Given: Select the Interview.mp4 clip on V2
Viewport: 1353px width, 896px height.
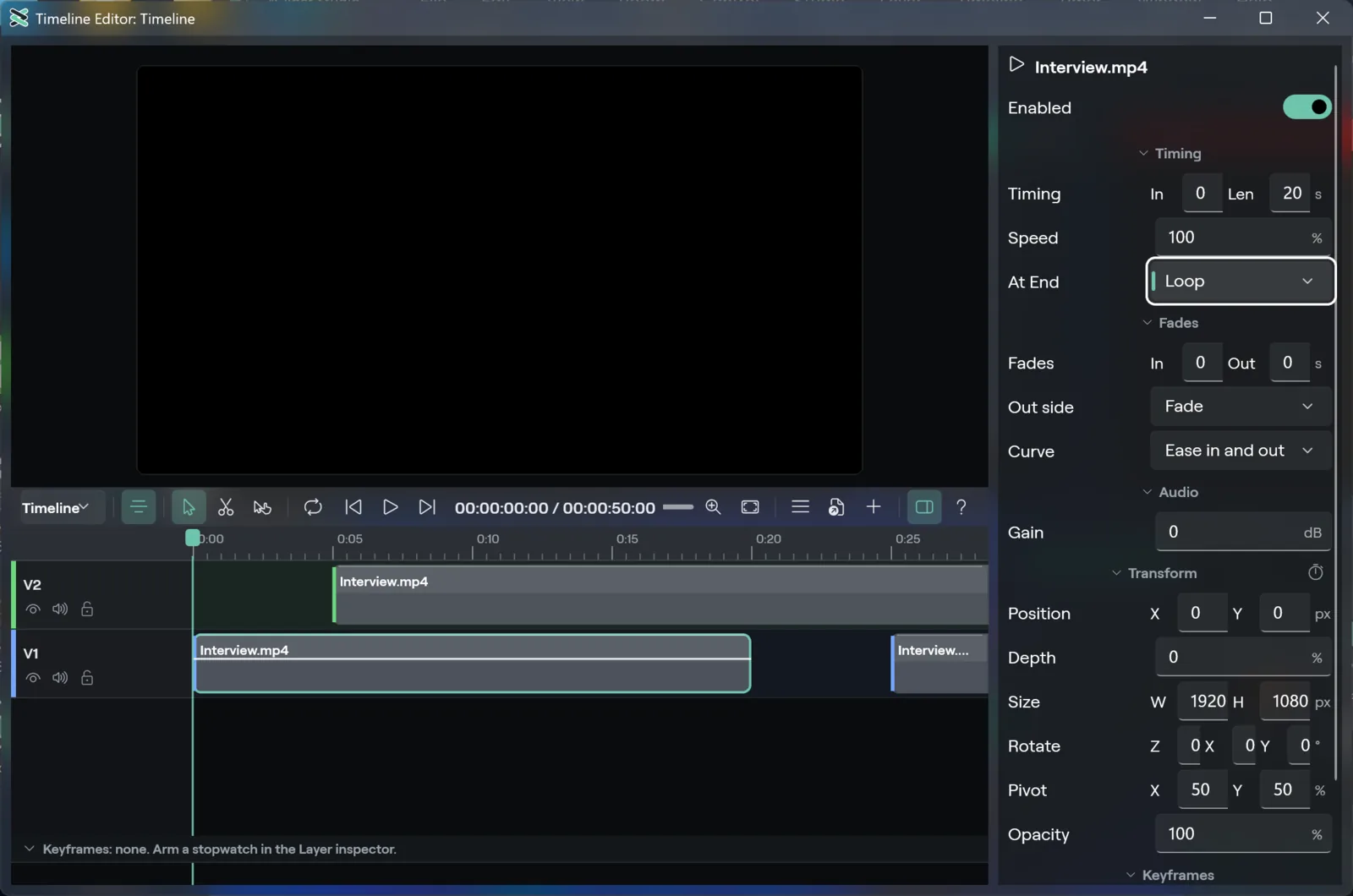Looking at the screenshot, I should pyautogui.click(x=660, y=595).
